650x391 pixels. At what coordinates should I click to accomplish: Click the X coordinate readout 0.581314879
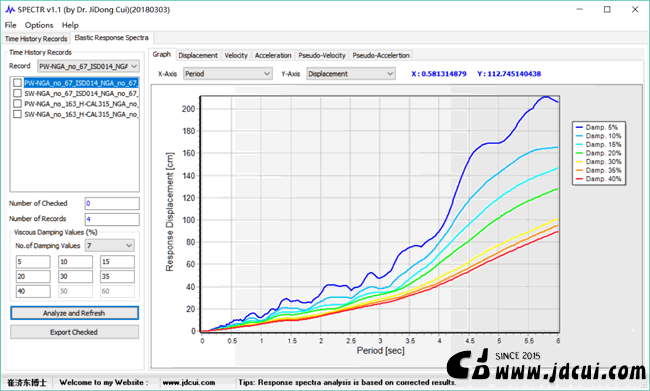[x=439, y=74]
